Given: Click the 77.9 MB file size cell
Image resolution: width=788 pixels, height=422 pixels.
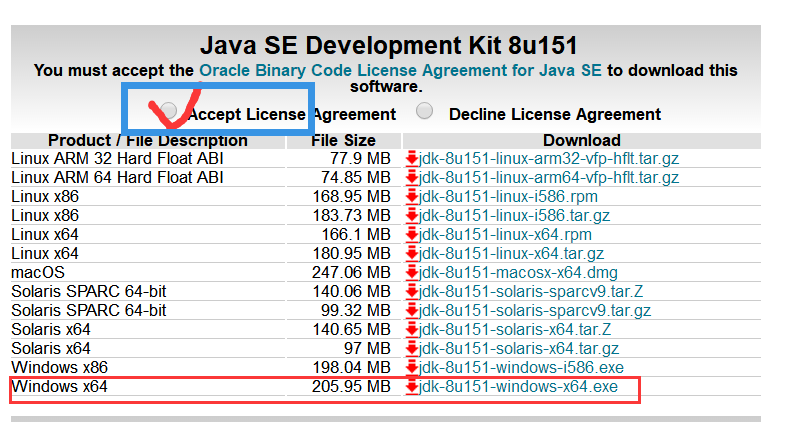Looking at the screenshot, I should point(360,159).
